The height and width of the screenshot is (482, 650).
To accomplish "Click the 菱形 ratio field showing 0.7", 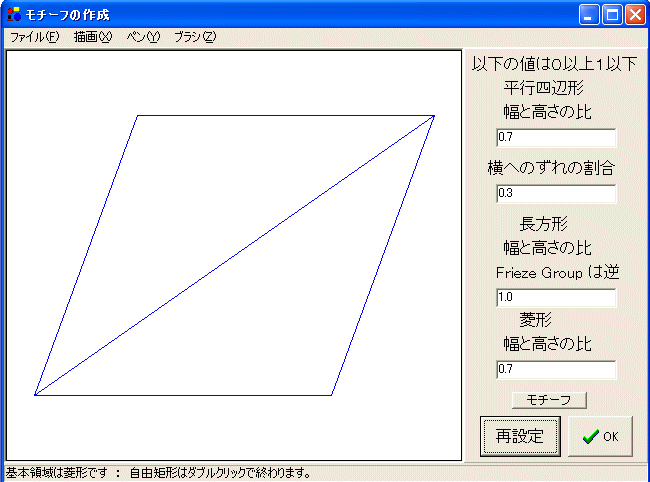I will pos(556,370).
